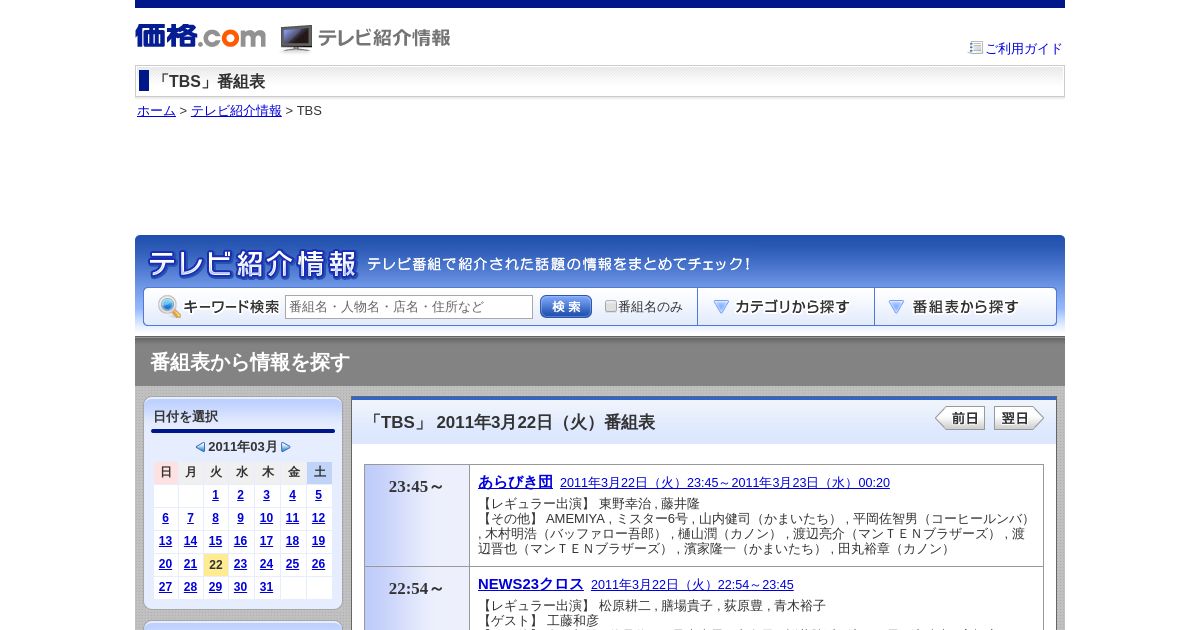This screenshot has height=630, width=1200.
Task: Select calendar date 15
Action: click(215, 541)
